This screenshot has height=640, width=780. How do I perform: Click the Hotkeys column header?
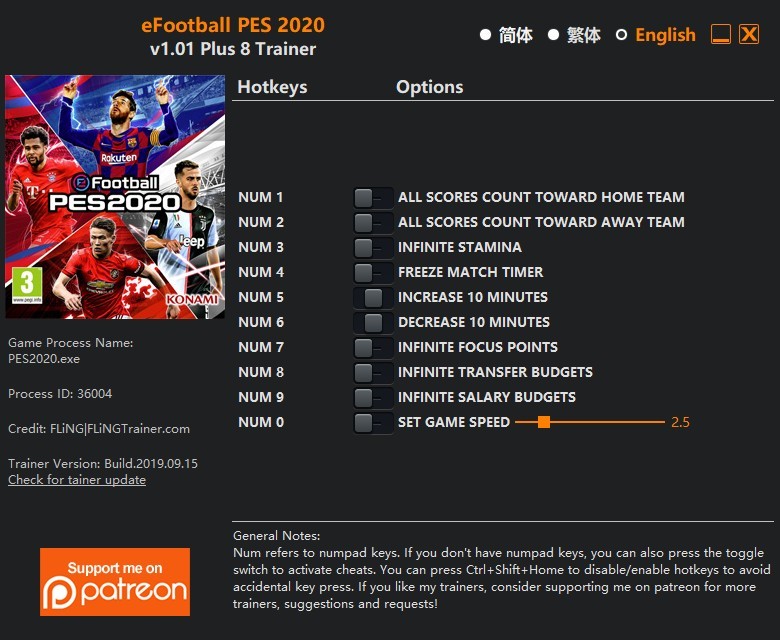coord(272,87)
